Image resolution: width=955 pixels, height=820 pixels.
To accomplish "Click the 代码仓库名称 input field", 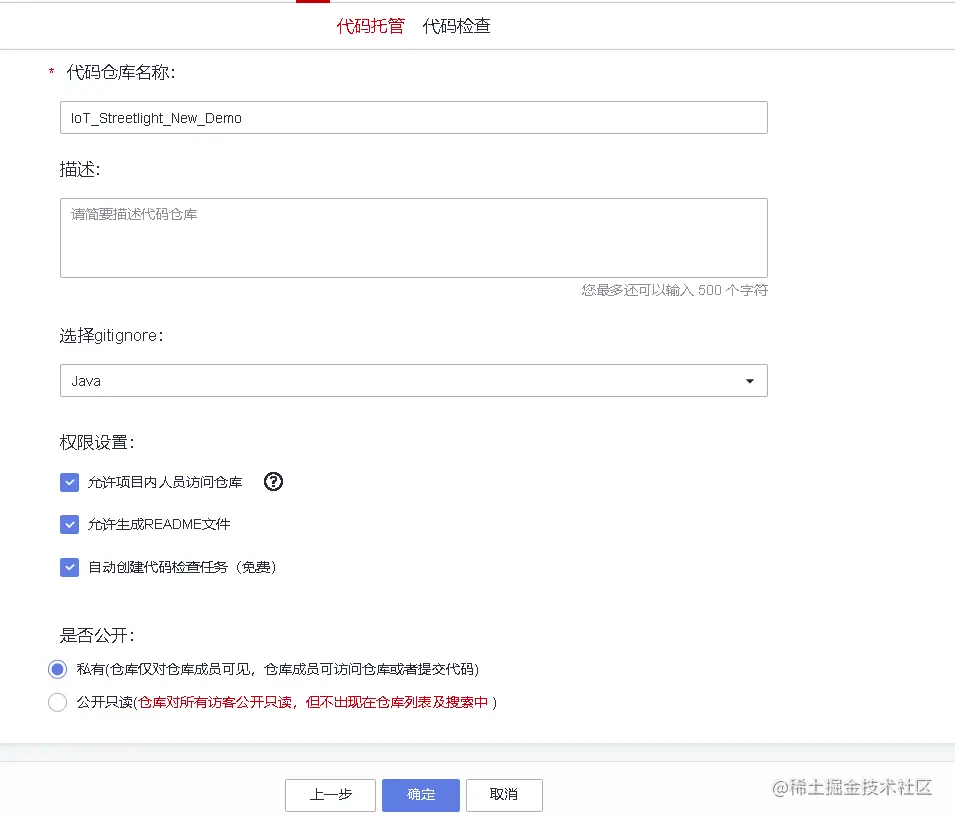I will tap(414, 118).
